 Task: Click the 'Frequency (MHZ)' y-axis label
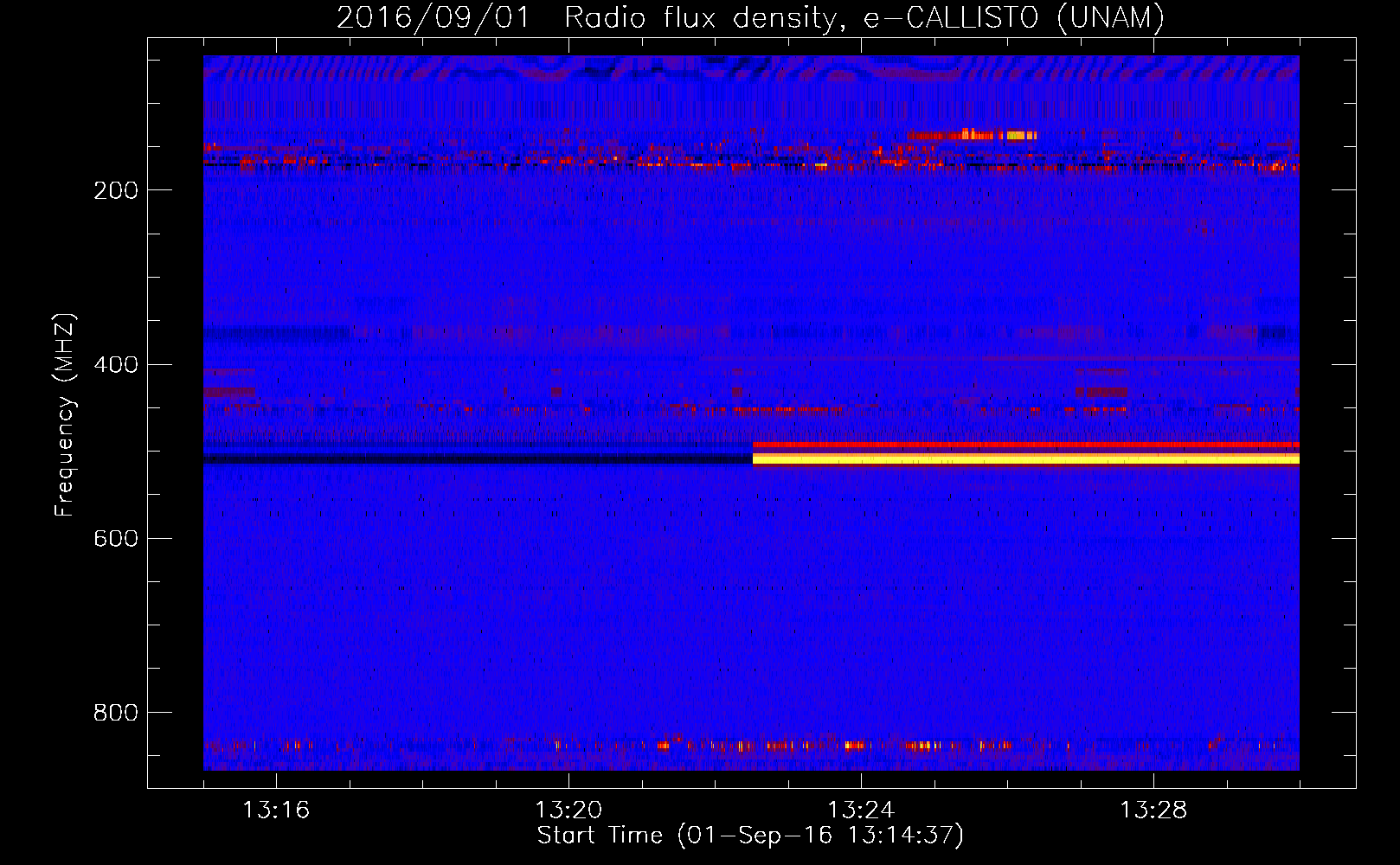pos(64,415)
